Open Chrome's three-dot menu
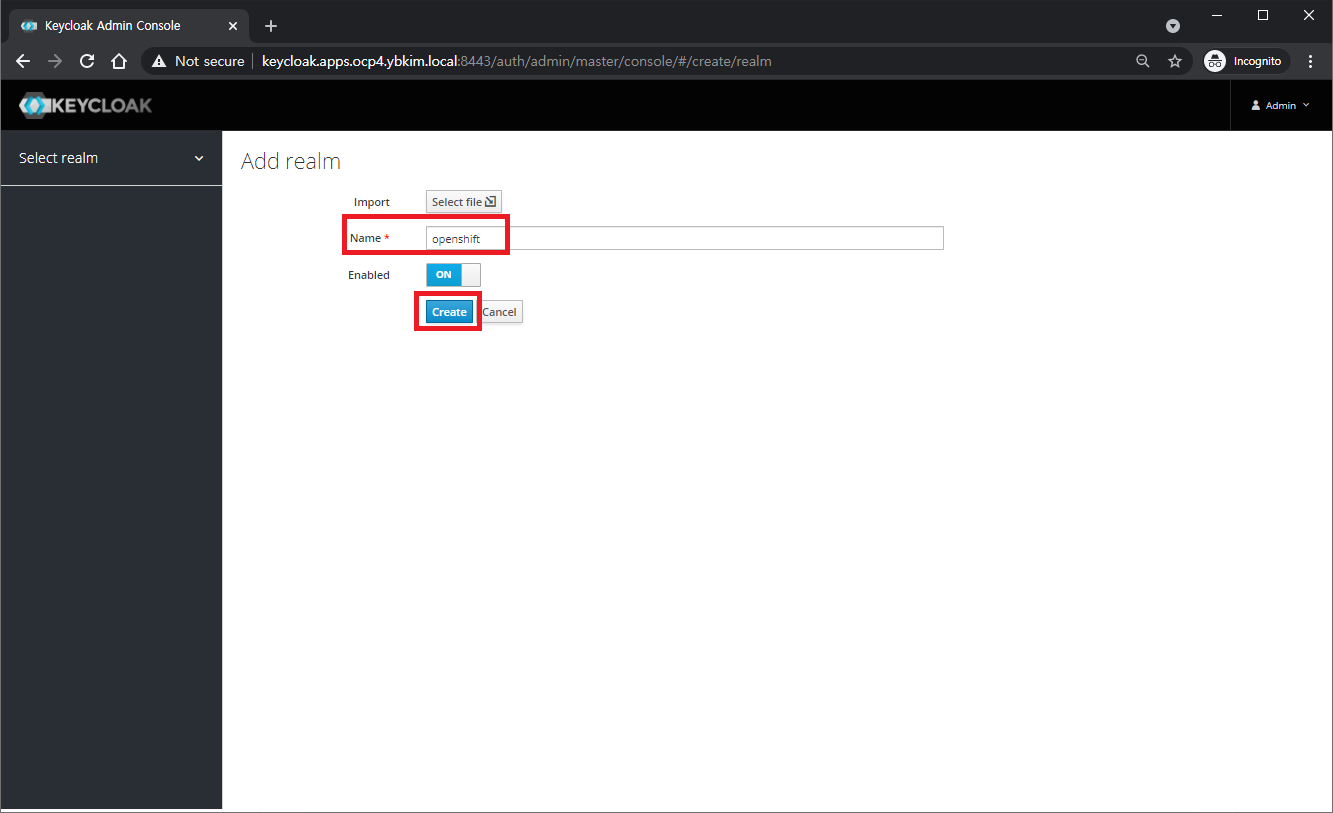1333x813 pixels. (1311, 61)
